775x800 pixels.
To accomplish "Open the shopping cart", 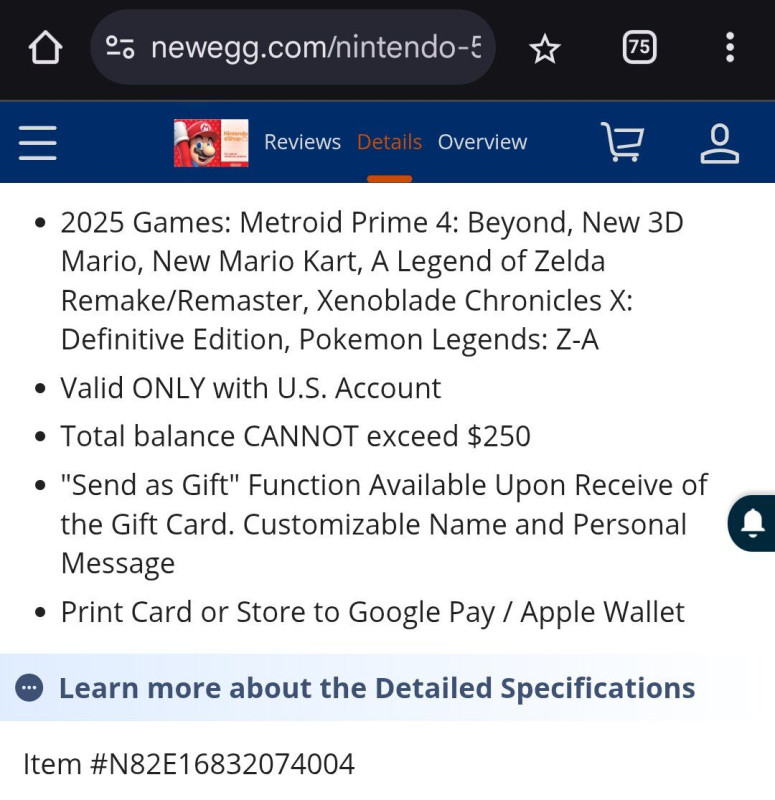I will point(622,142).
